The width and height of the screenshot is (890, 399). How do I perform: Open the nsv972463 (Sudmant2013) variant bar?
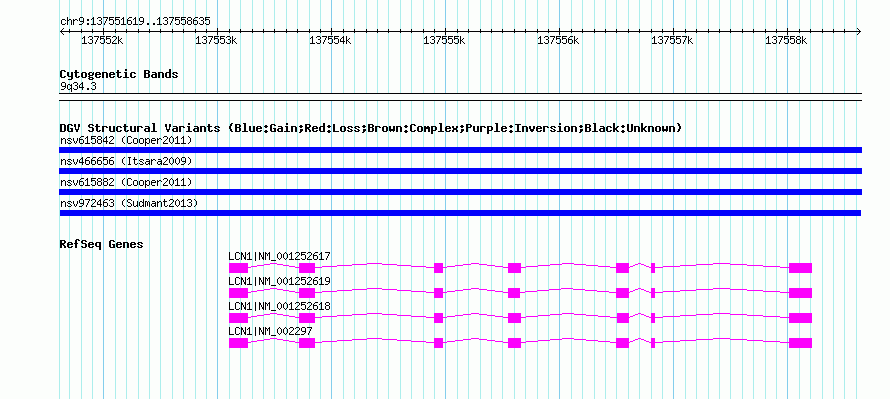click(x=460, y=213)
